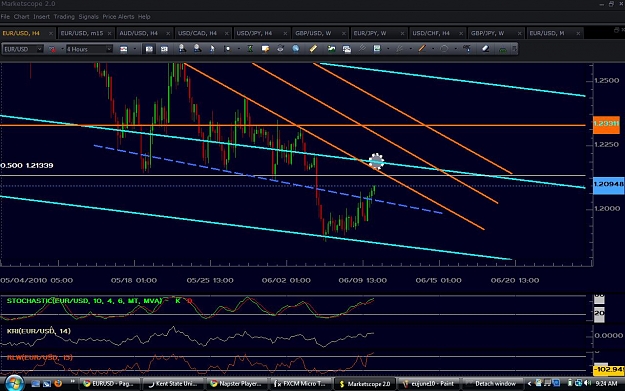Screen dimensions: 625x391
Task: Click the blue save template icon
Action: [377, 49]
